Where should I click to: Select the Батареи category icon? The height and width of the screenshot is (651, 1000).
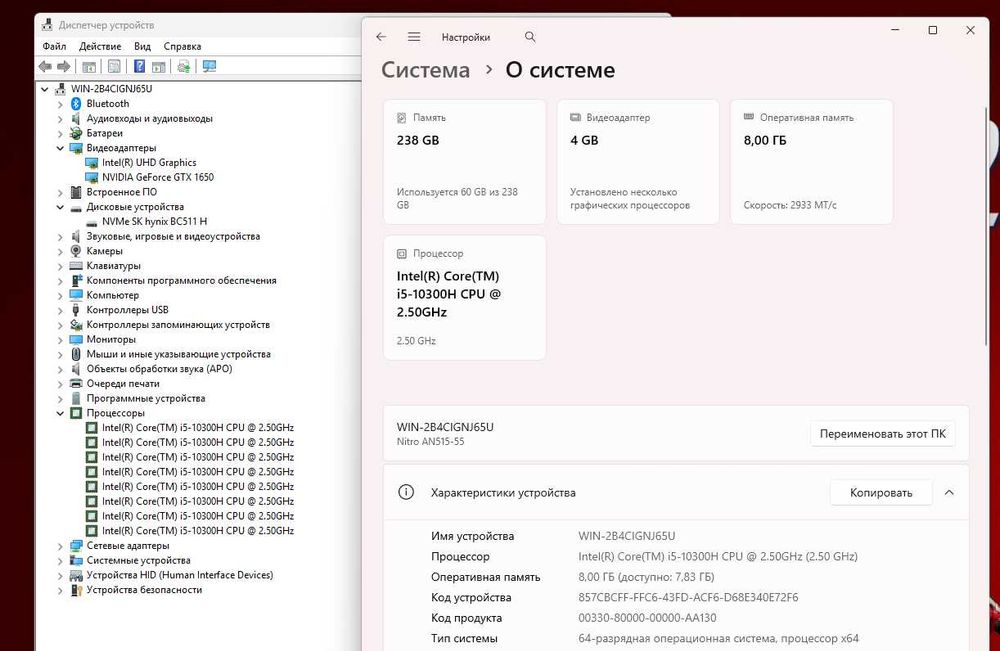tap(76, 133)
